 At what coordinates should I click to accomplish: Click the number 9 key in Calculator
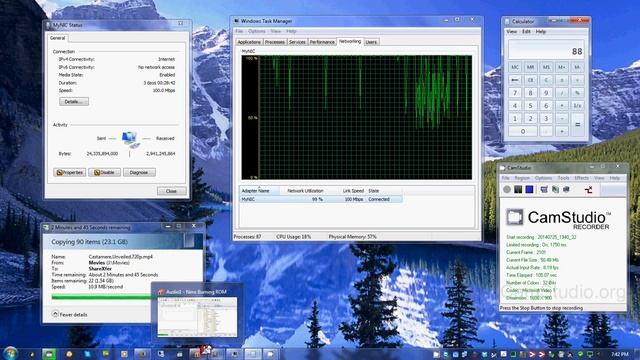click(546, 93)
